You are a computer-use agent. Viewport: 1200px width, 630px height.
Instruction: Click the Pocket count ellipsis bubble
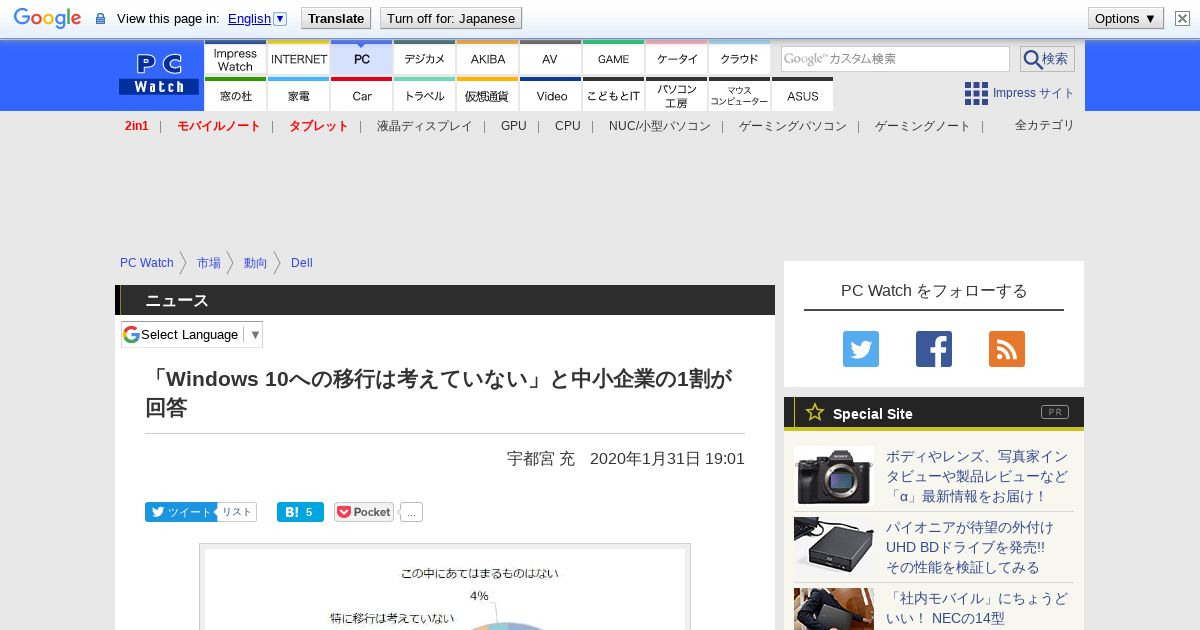[412, 512]
